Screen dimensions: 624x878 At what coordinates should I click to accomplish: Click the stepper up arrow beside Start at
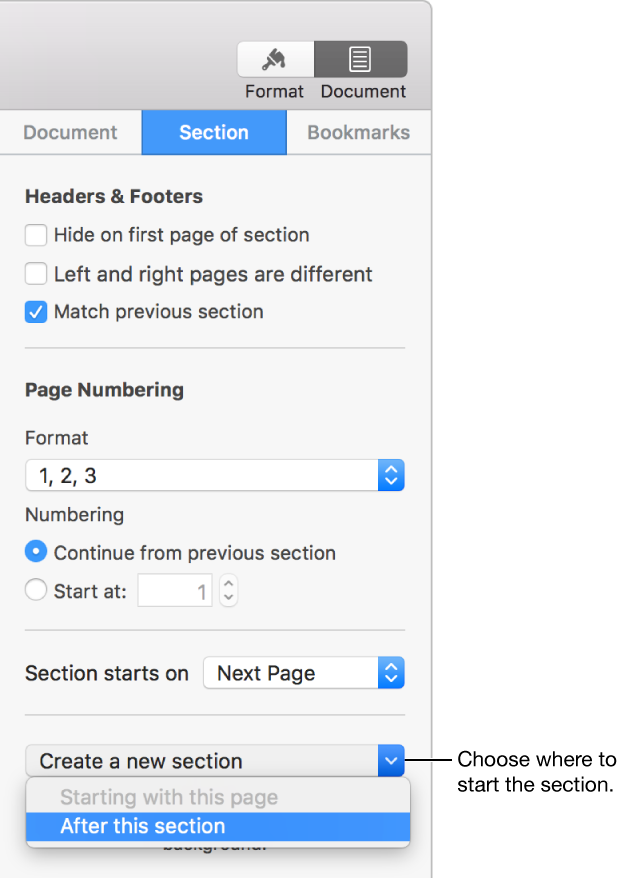pos(227,584)
